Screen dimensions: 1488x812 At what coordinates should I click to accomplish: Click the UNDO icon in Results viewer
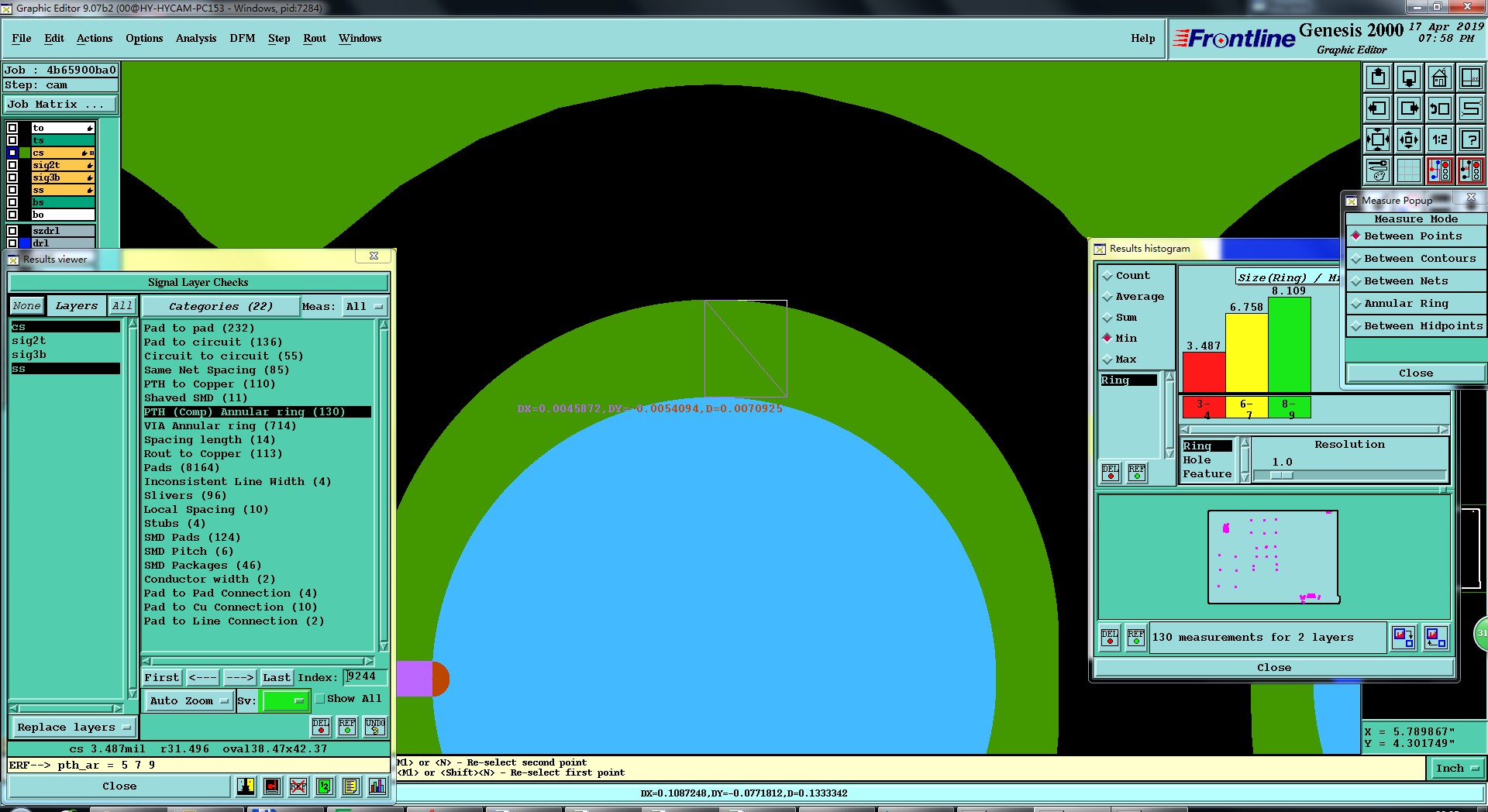(375, 727)
